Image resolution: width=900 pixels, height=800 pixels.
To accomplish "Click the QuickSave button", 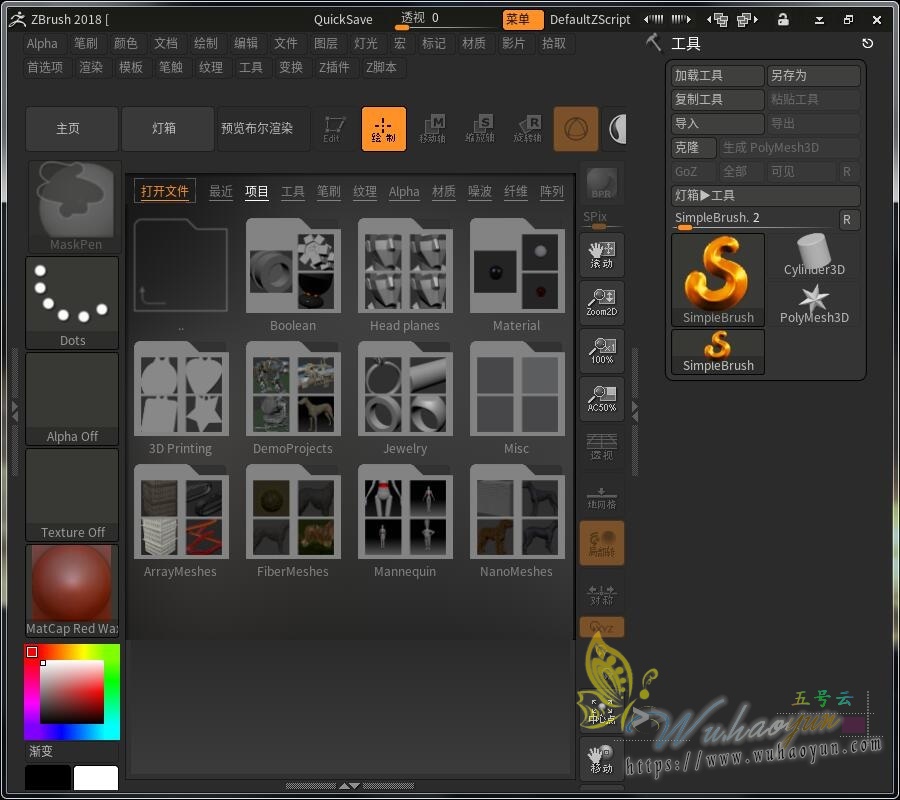I will coord(343,20).
